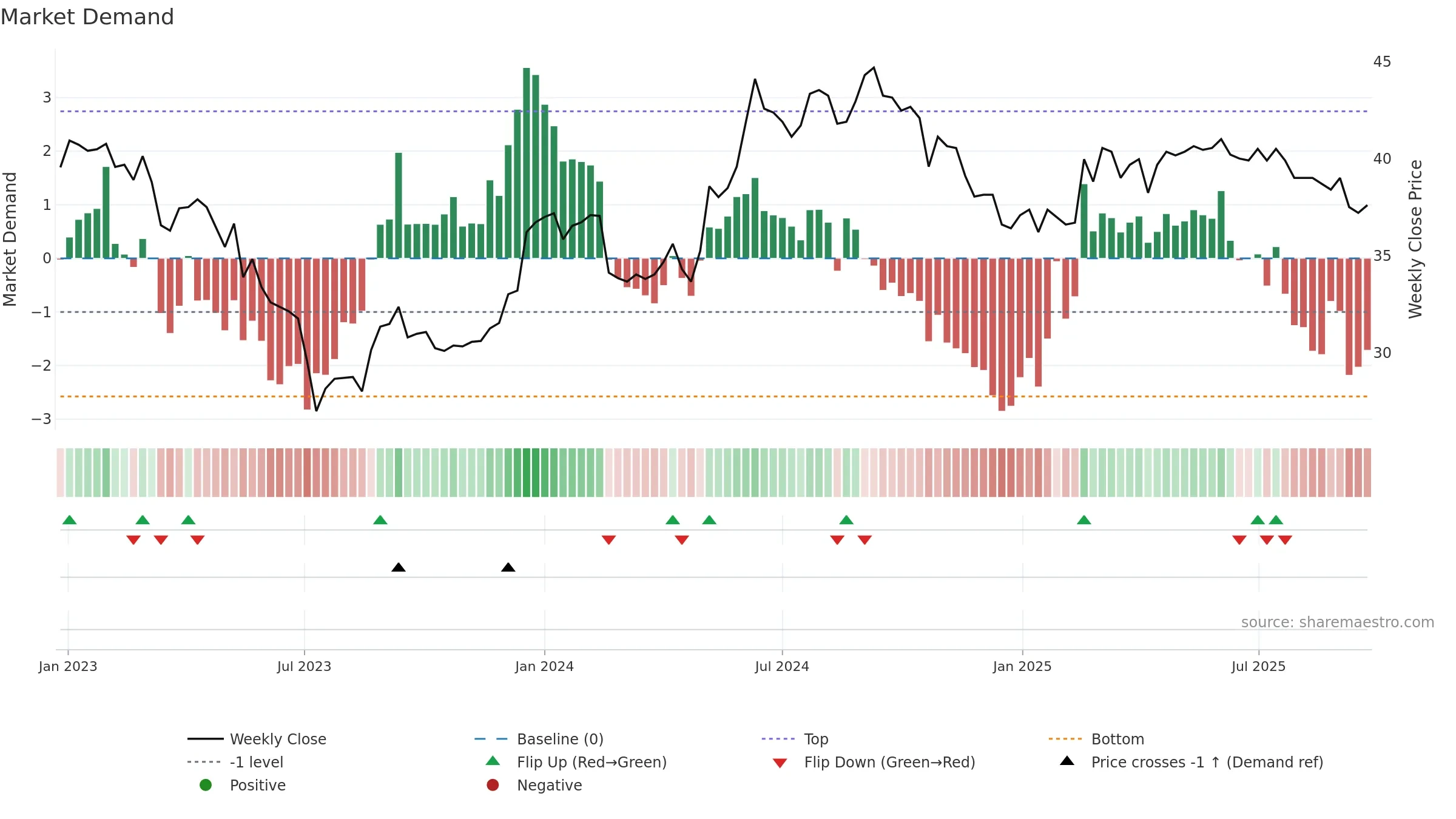This screenshot has width=1456, height=819.
Task: Click the Jul 2024 x-axis label
Action: pyautogui.click(x=782, y=666)
